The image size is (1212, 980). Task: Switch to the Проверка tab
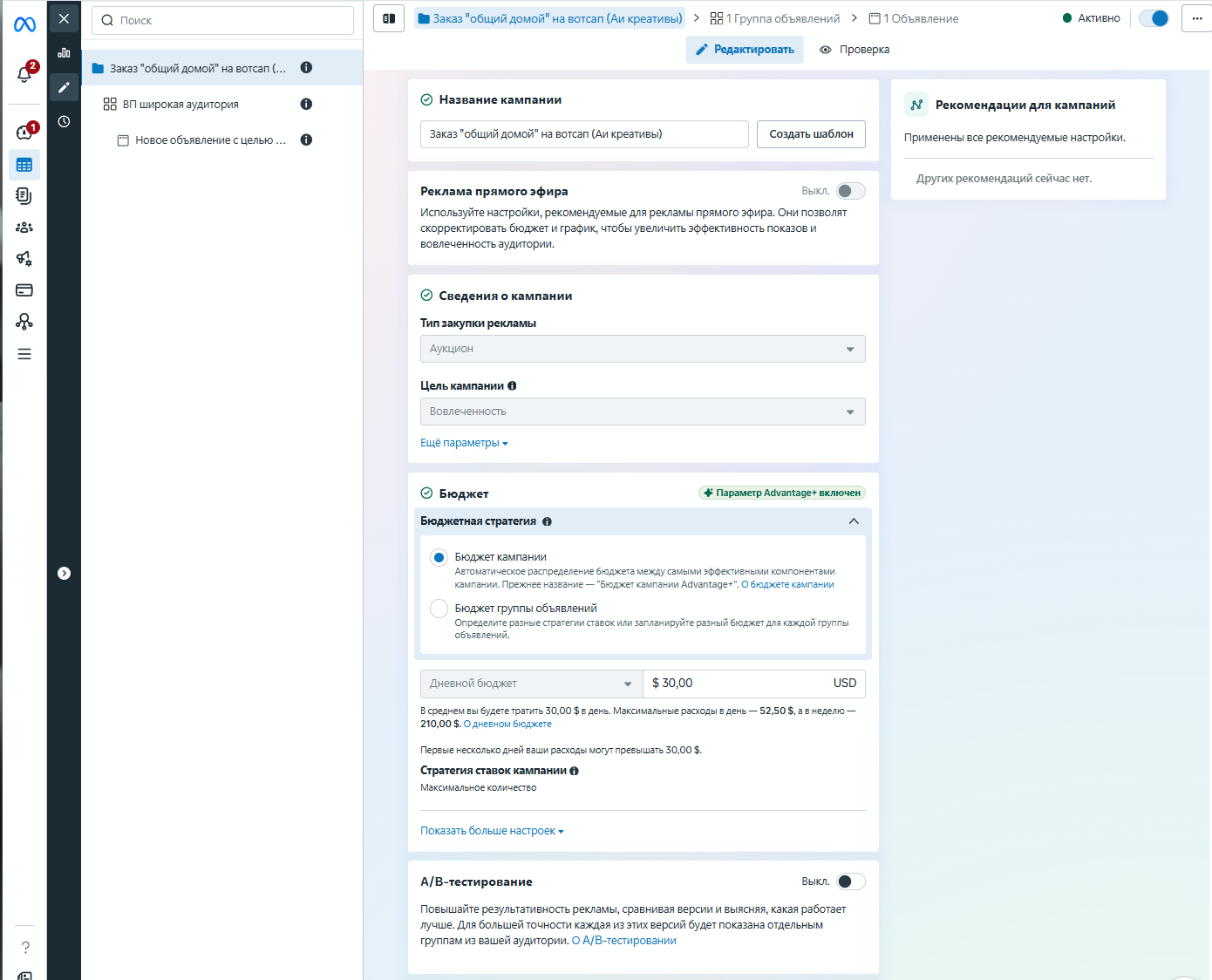[x=855, y=50]
